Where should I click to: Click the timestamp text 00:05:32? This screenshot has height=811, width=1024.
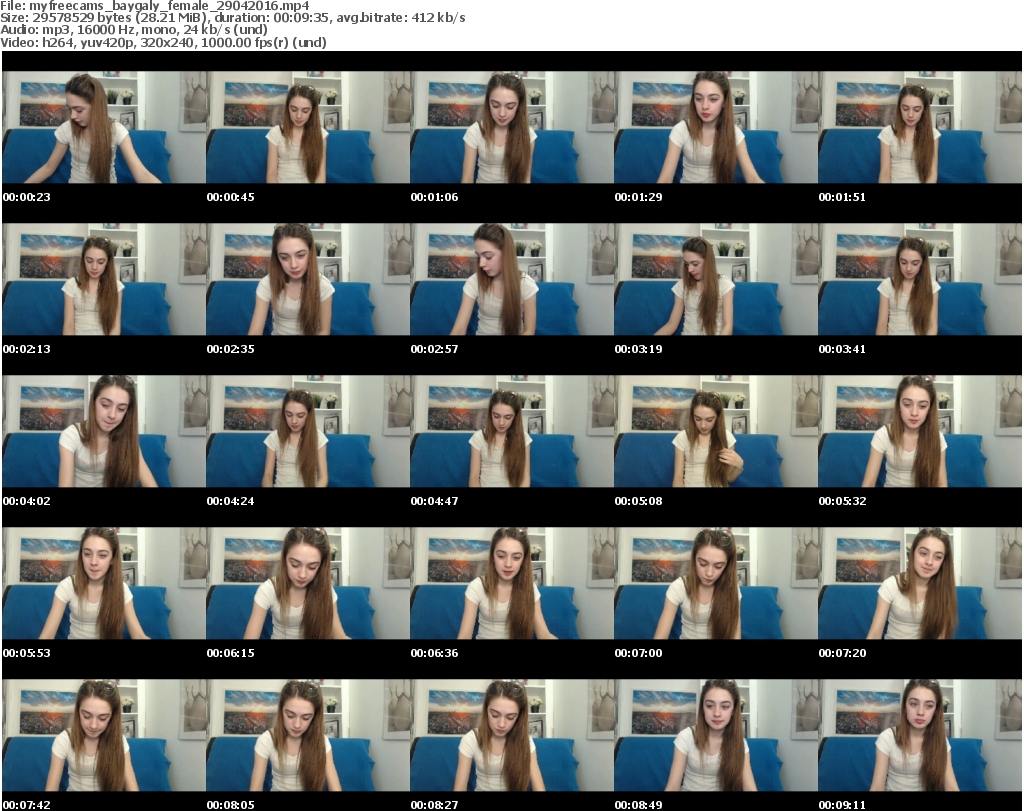(842, 501)
